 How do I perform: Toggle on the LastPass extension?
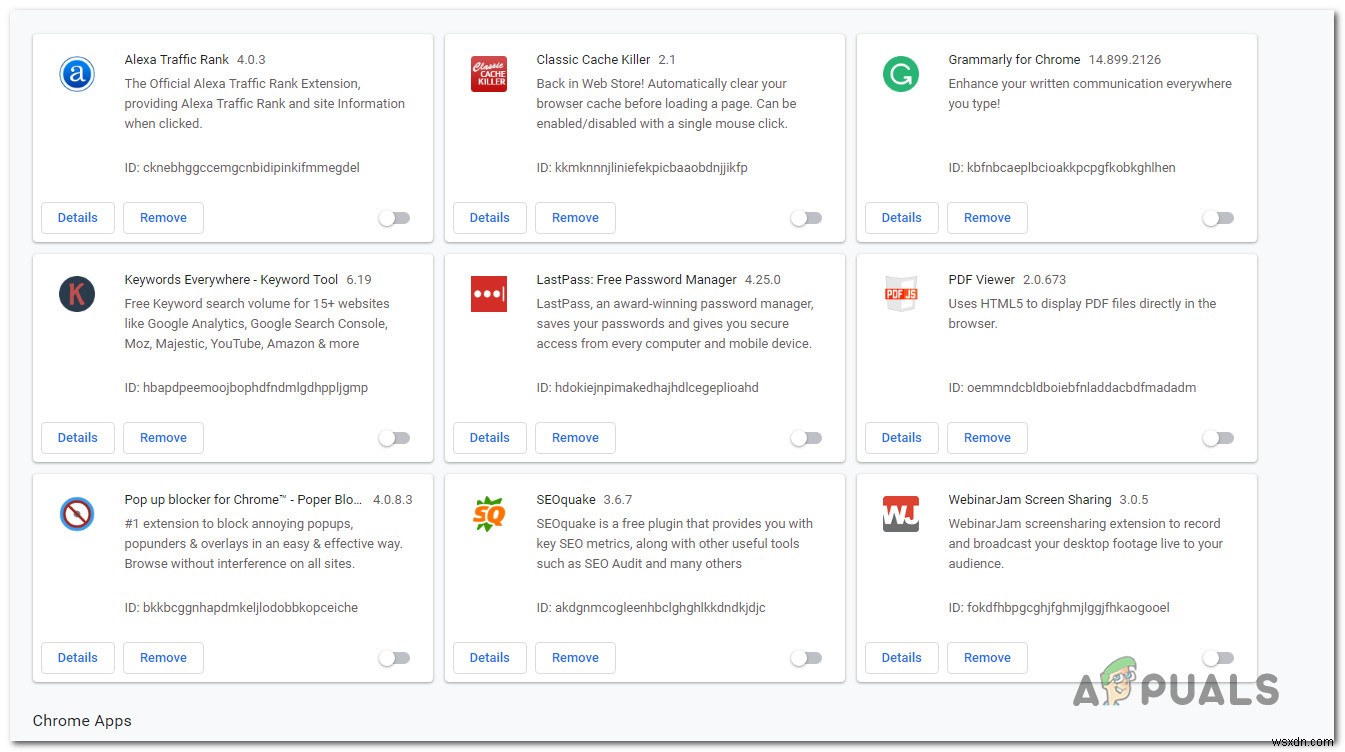tap(806, 437)
